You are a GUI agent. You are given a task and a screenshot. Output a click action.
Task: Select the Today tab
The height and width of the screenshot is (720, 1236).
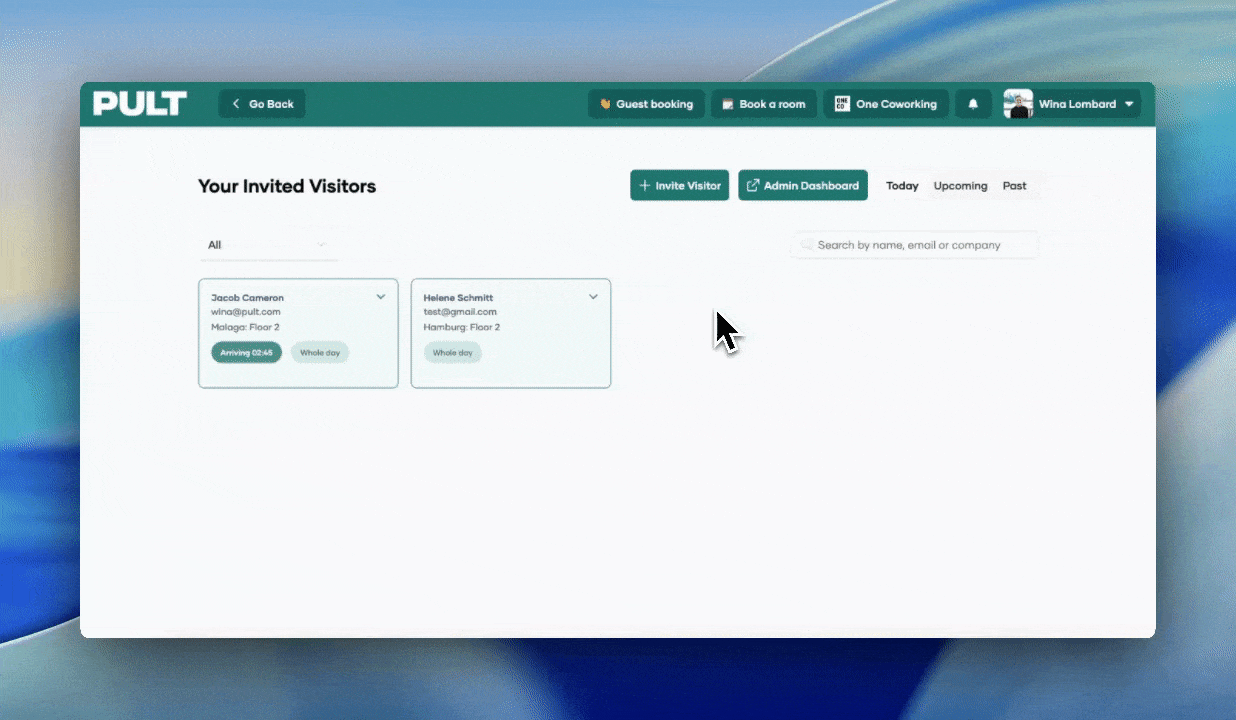click(902, 186)
